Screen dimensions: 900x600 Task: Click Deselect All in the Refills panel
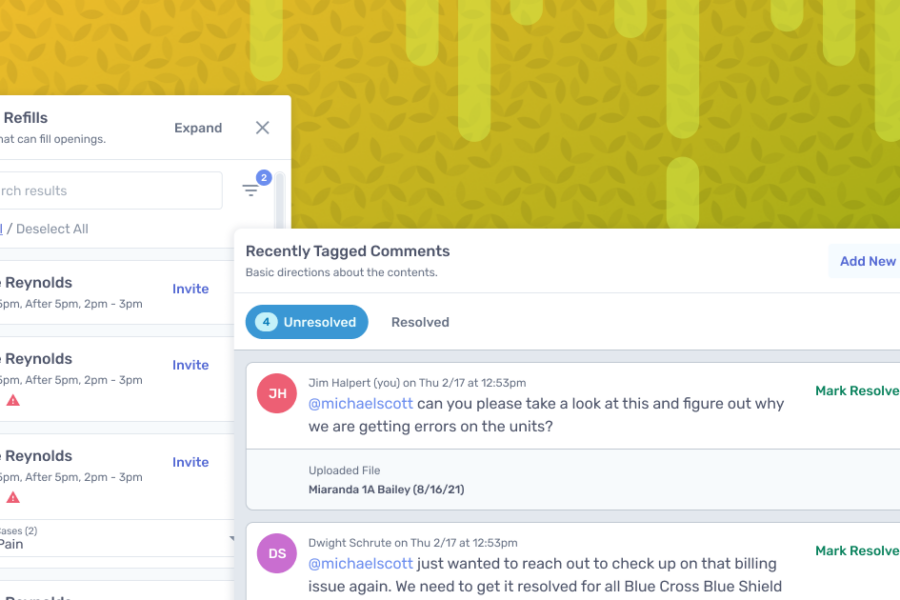pyautogui.click(x=52, y=228)
